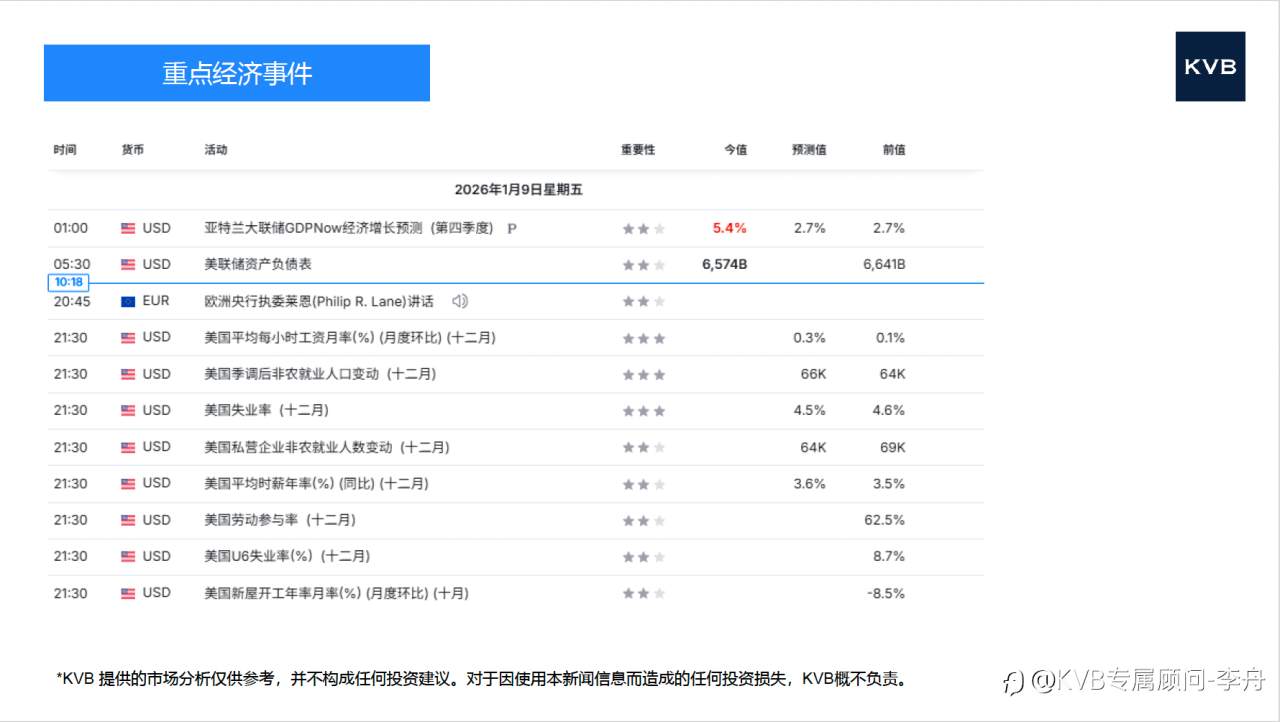Click the 今值 column header

(735, 149)
